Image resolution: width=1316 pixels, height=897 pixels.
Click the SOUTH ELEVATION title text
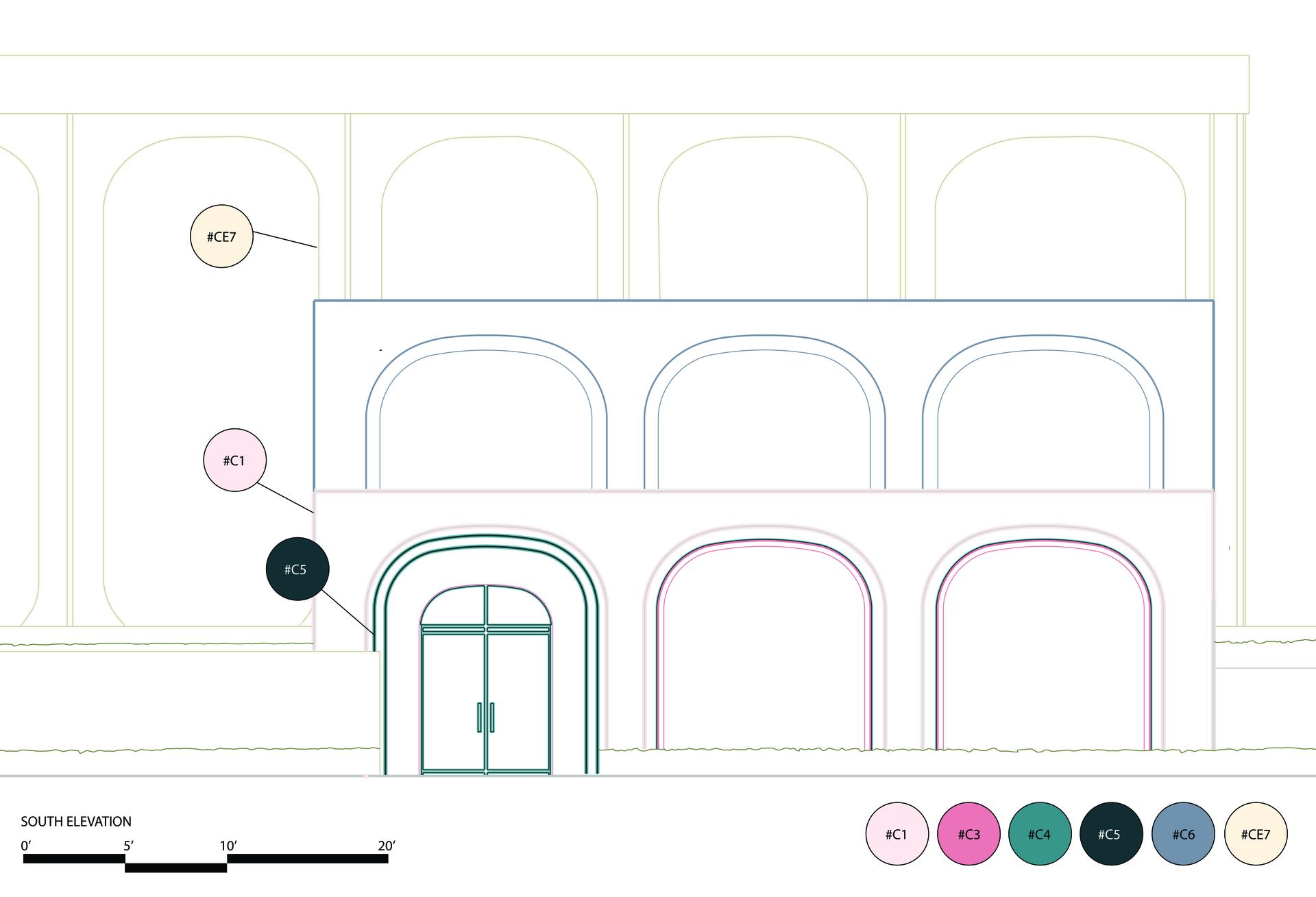[x=76, y=822]
